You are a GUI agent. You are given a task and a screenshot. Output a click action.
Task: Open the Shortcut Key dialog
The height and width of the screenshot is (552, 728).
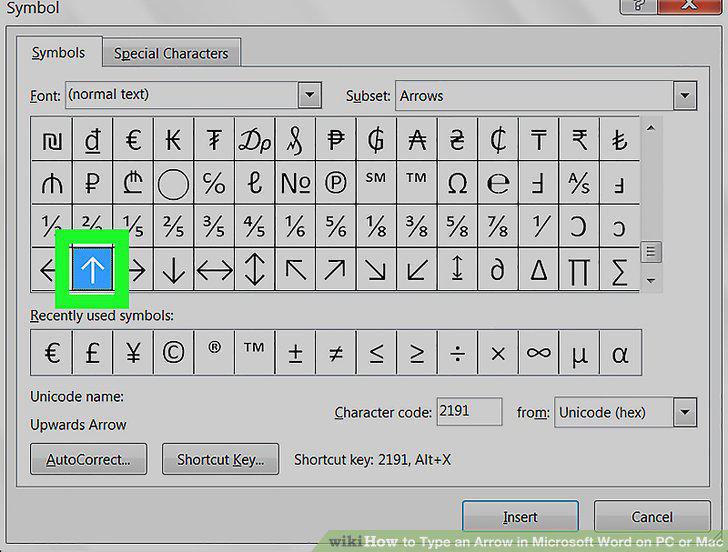click(221, 459)
